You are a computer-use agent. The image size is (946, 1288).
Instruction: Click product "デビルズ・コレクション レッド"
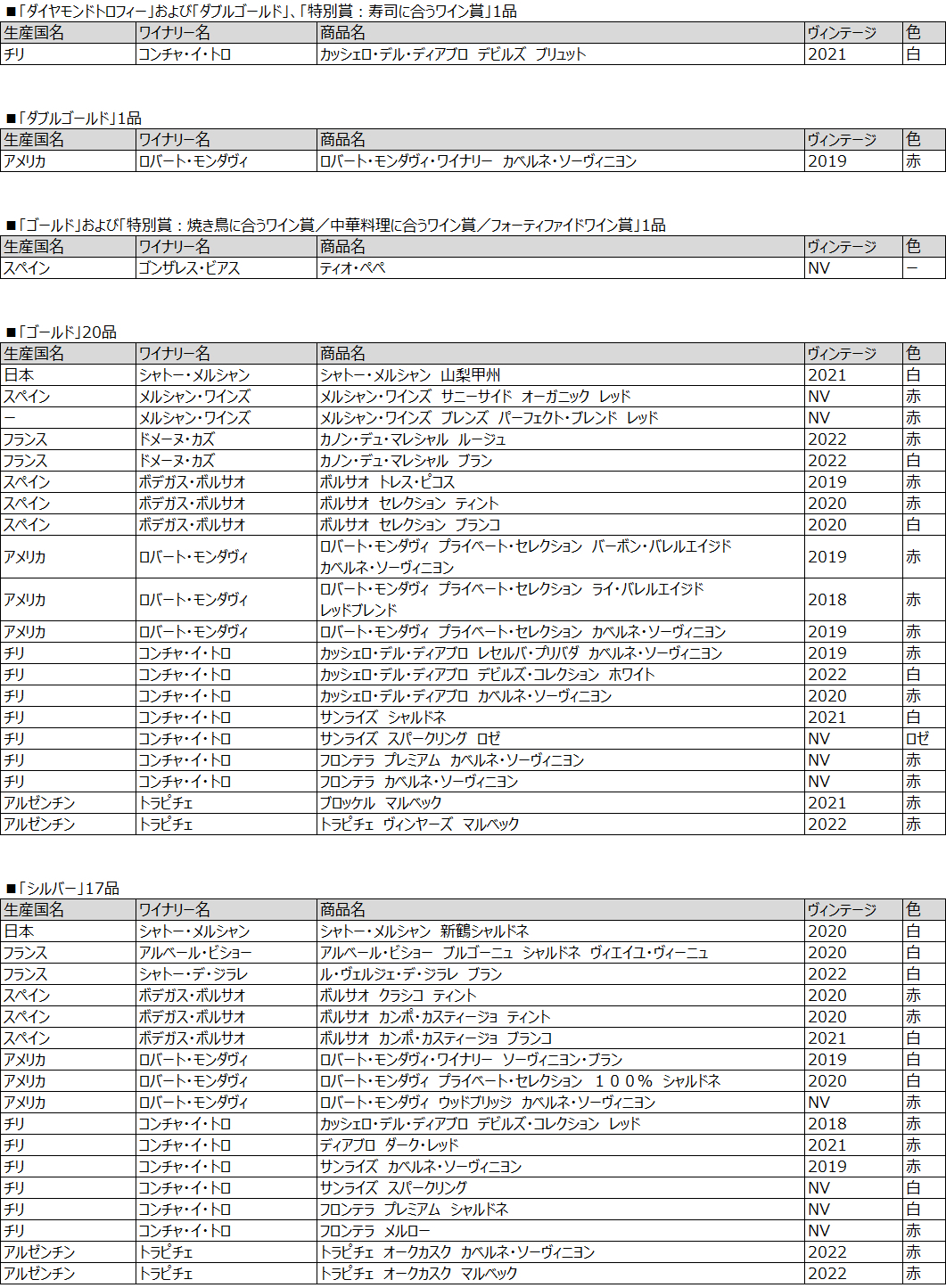tap(480, 1124)
